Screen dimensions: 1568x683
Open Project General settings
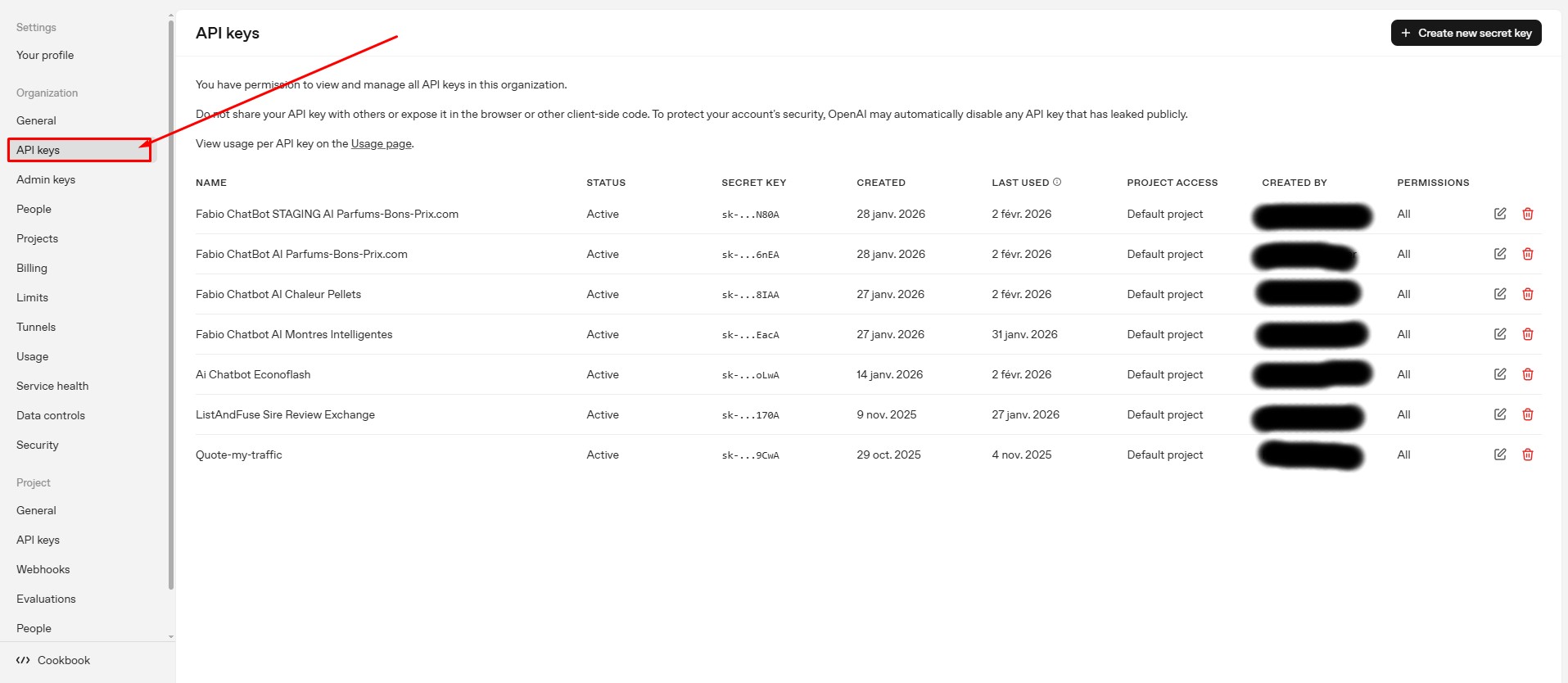[x=36, y=510]
